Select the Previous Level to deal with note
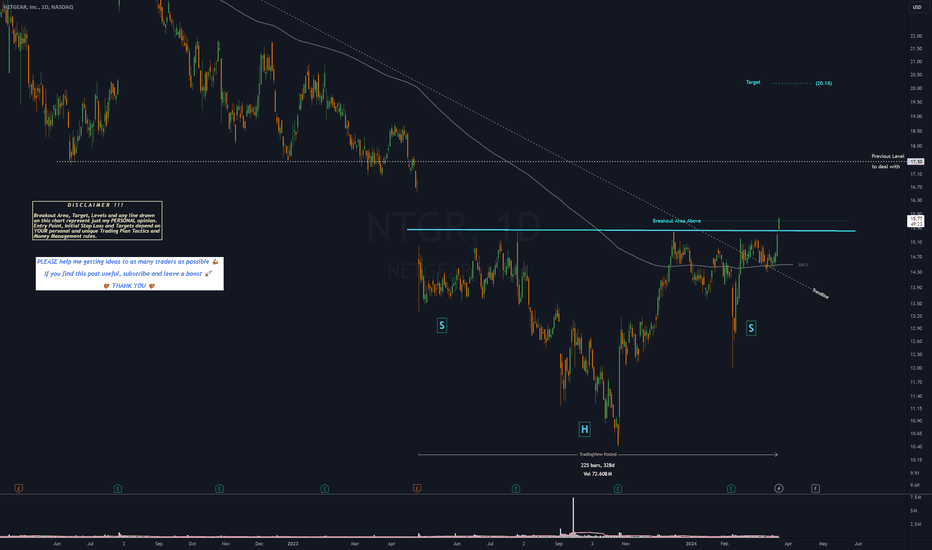 click(887, 162)
